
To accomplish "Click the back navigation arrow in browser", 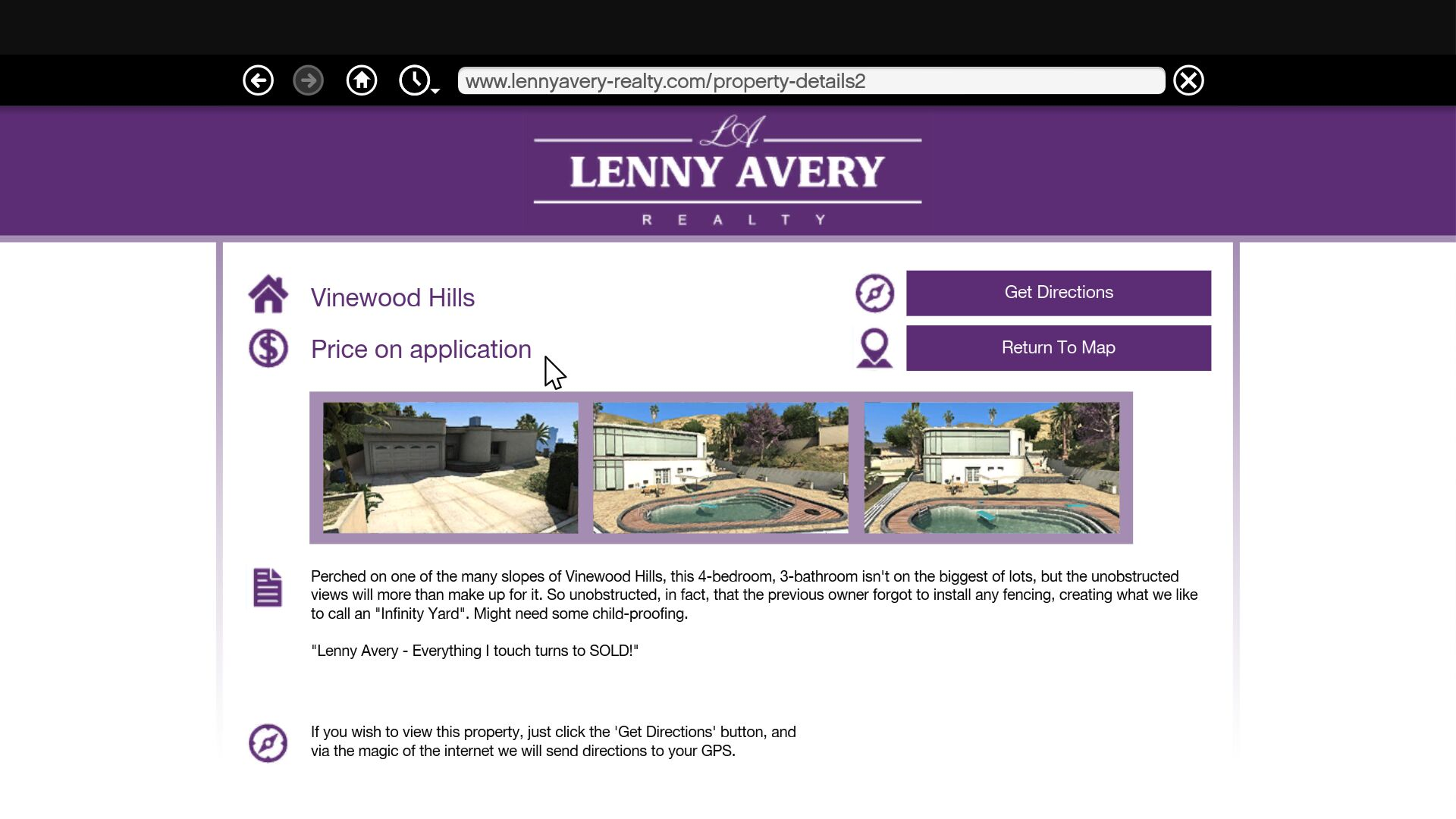I will pyautogui.click(x=258, y=81).
